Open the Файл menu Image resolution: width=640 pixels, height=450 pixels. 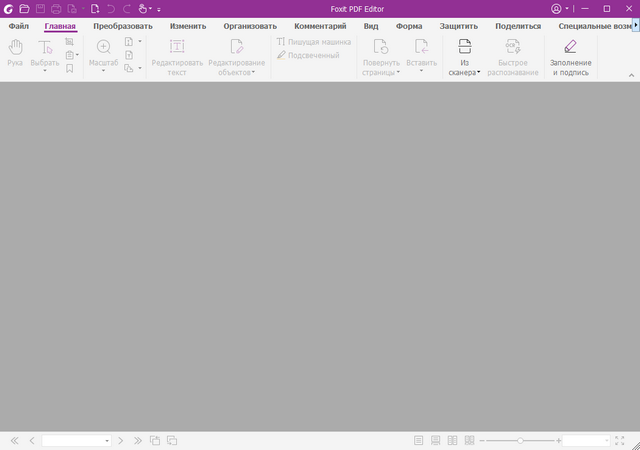point(18,26)
